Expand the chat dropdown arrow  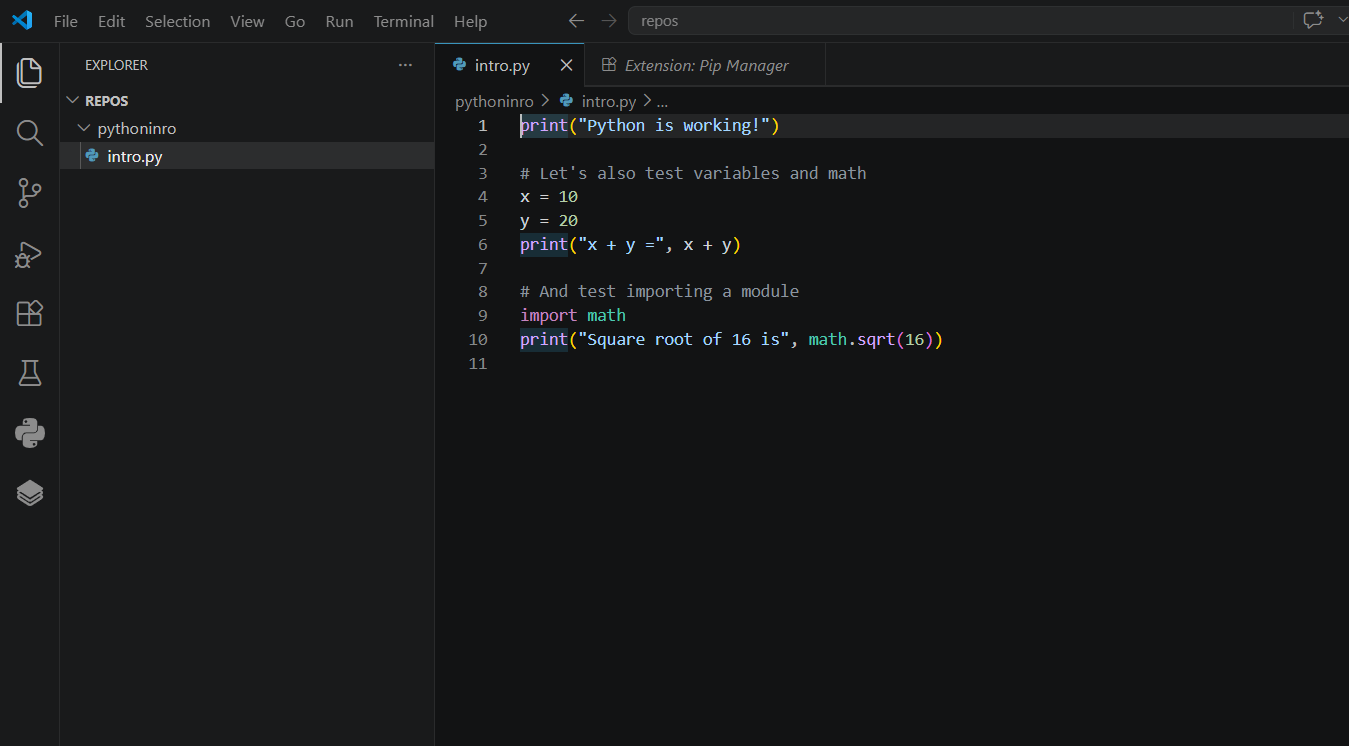click(x=1341, y=21)
